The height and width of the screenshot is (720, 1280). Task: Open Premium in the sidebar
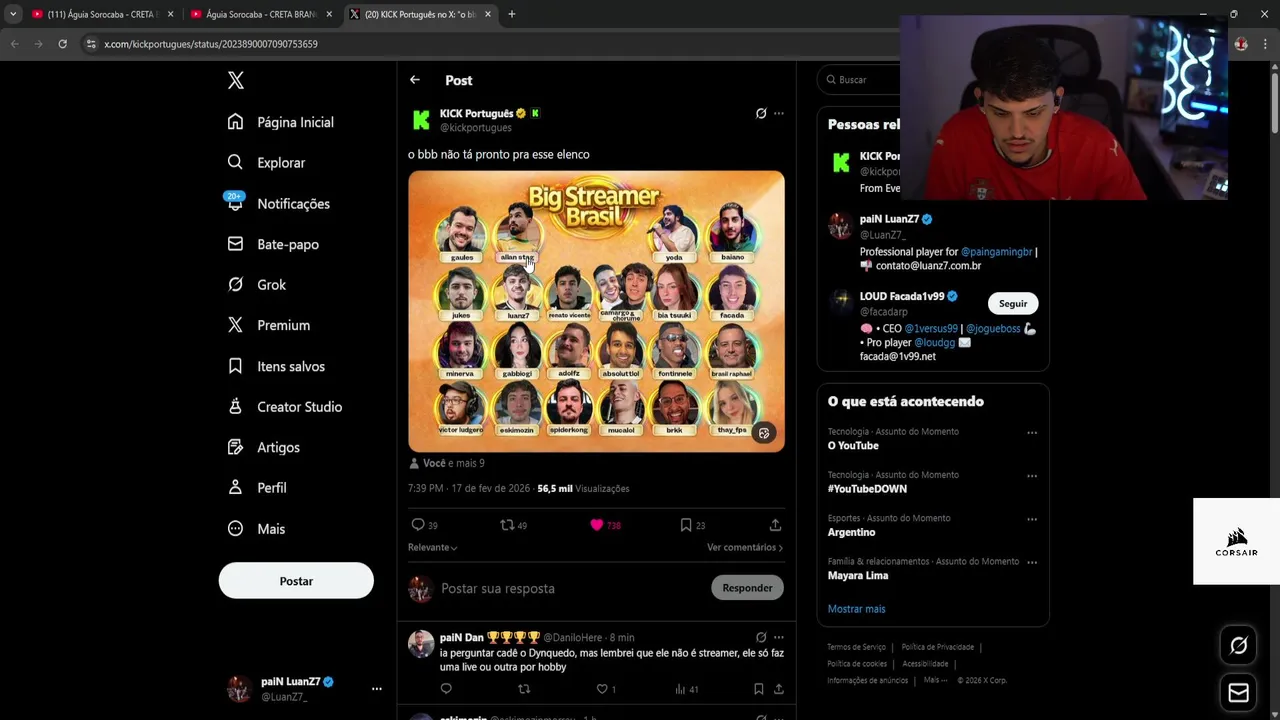269,325
